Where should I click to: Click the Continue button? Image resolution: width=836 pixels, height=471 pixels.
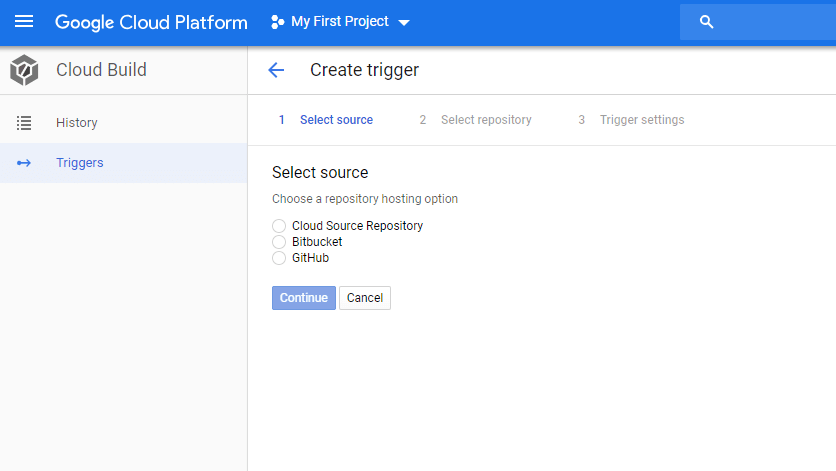tap(304, 298)
